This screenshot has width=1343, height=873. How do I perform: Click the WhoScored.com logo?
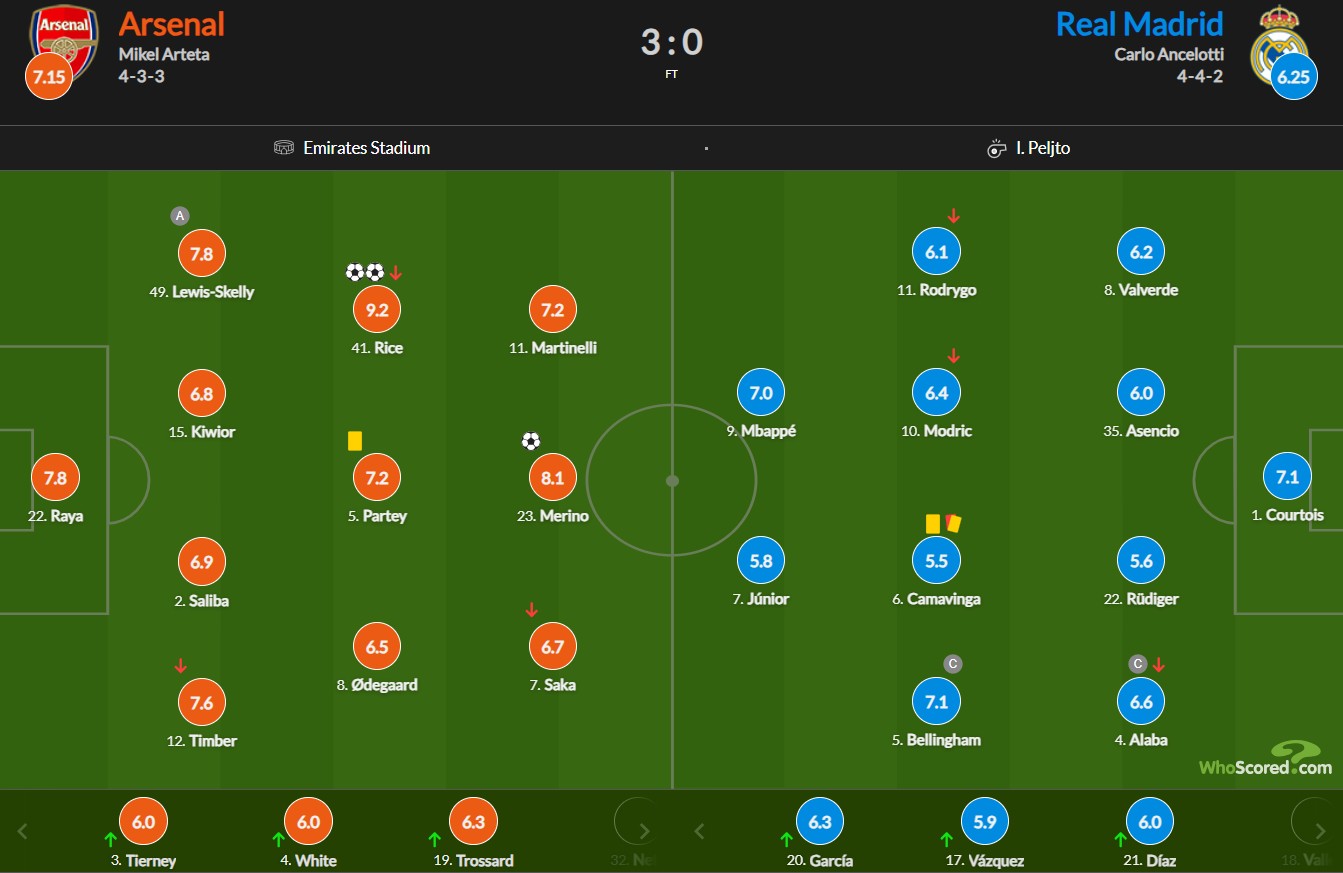pyautogui.click(x=1266, y=759)
